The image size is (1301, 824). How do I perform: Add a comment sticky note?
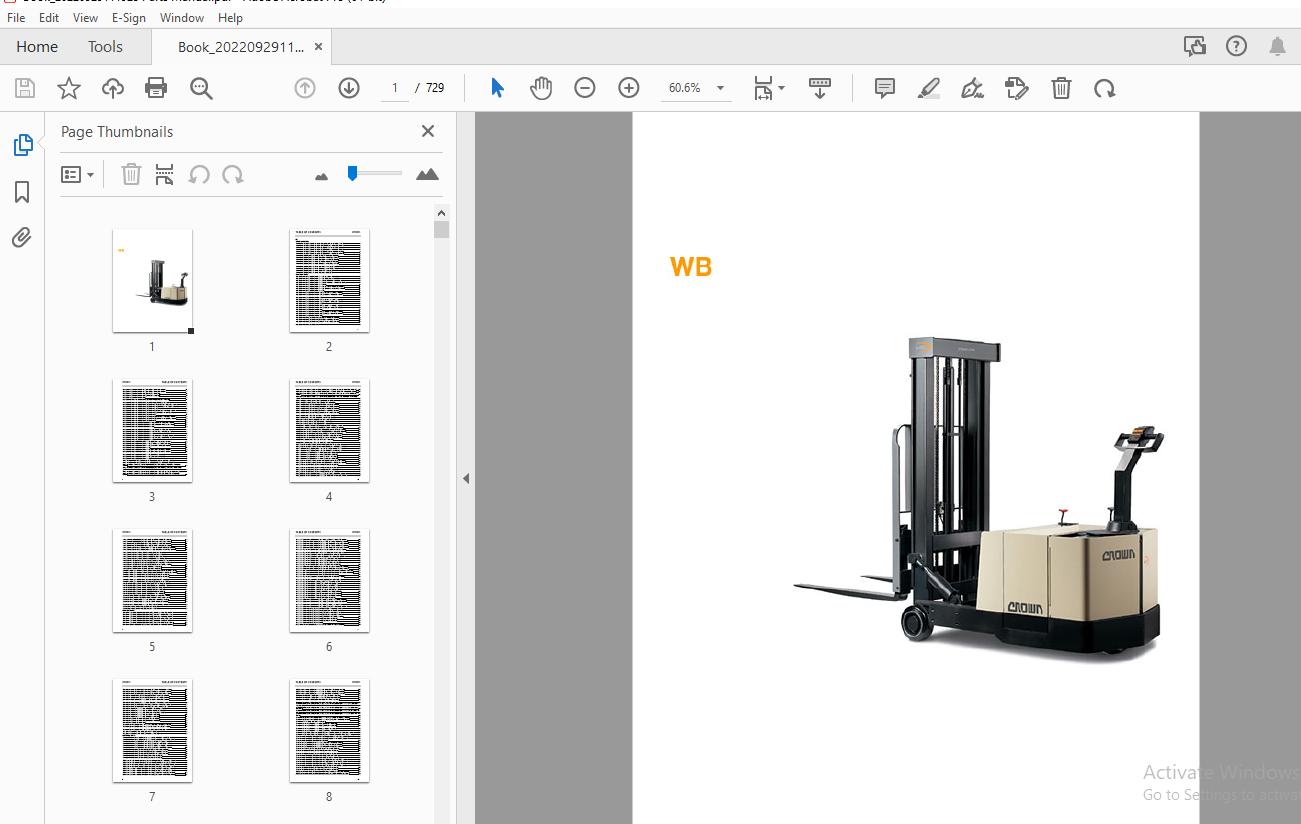[885, 88]
